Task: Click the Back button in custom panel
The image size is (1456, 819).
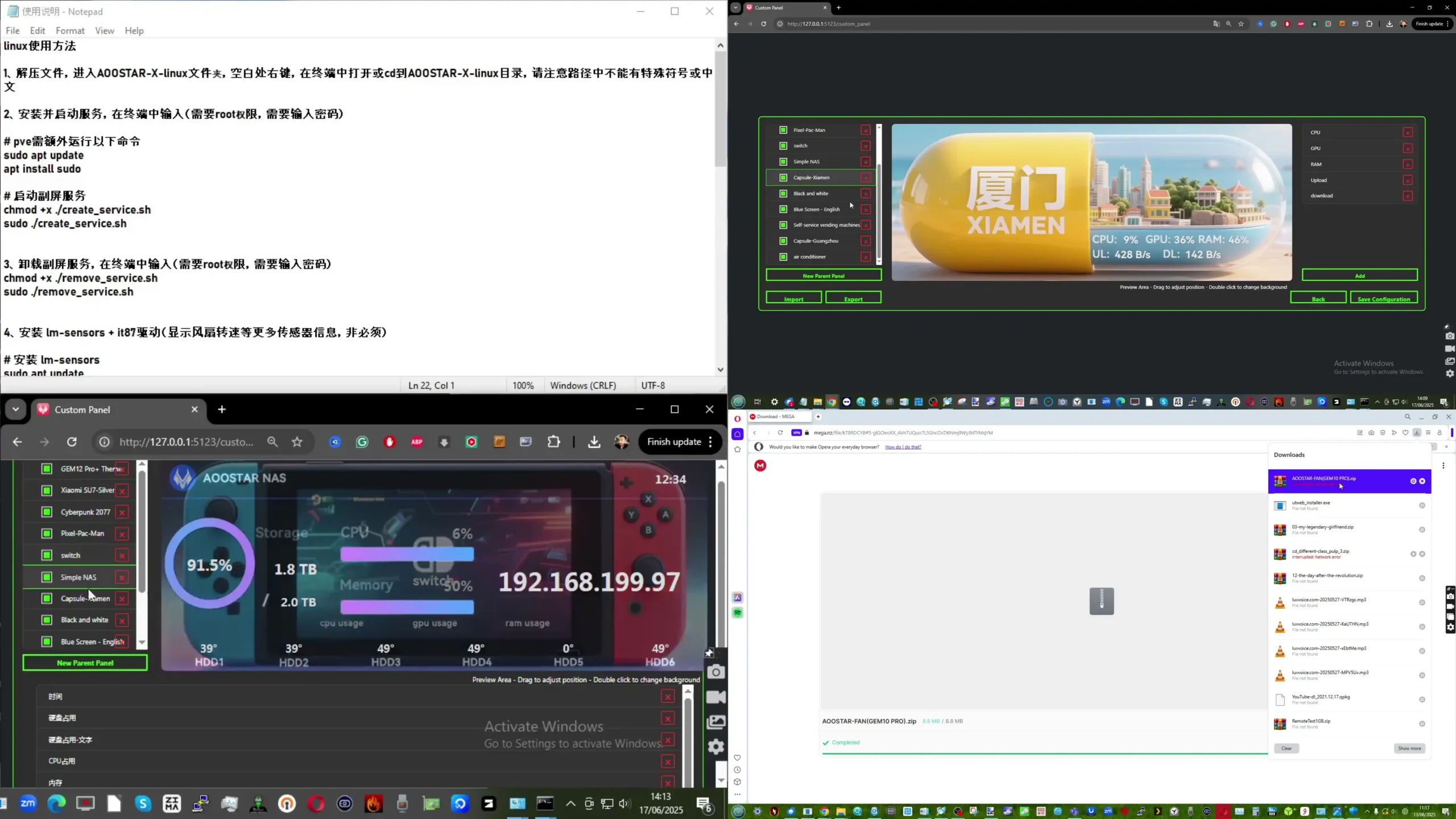Action: click(x=1318, y=298)
